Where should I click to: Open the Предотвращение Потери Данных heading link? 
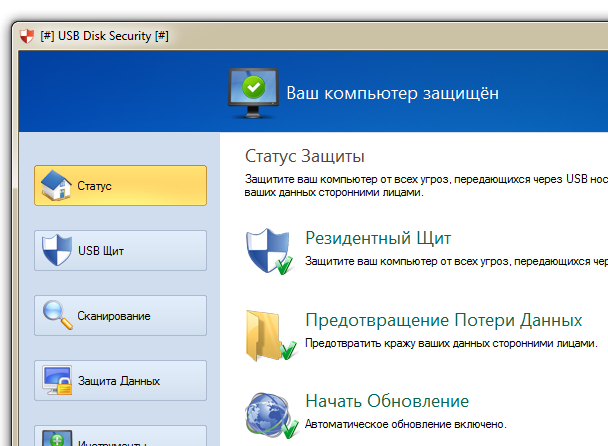[x=443, y=321]
